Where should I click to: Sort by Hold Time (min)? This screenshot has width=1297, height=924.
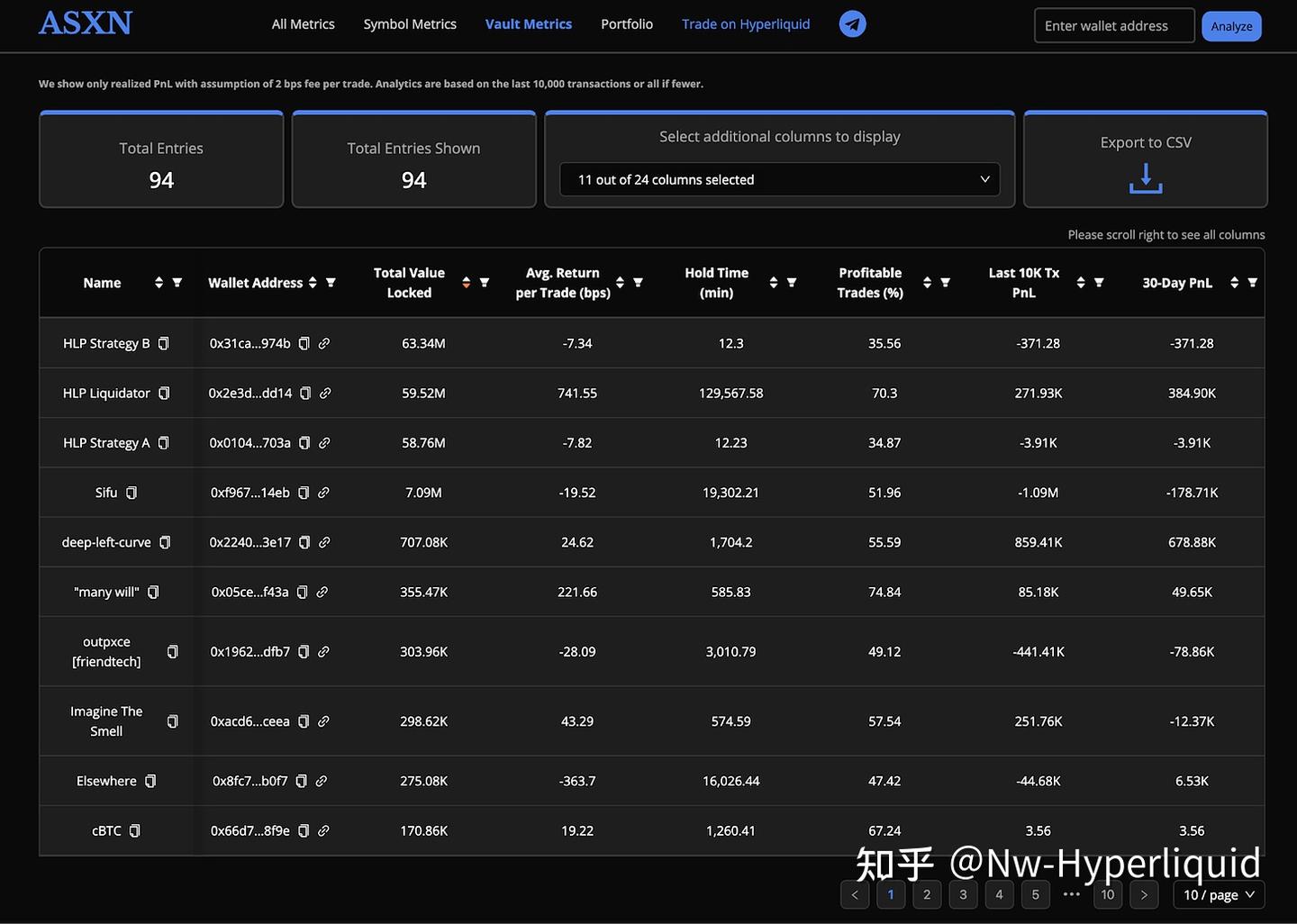point(773,283)
